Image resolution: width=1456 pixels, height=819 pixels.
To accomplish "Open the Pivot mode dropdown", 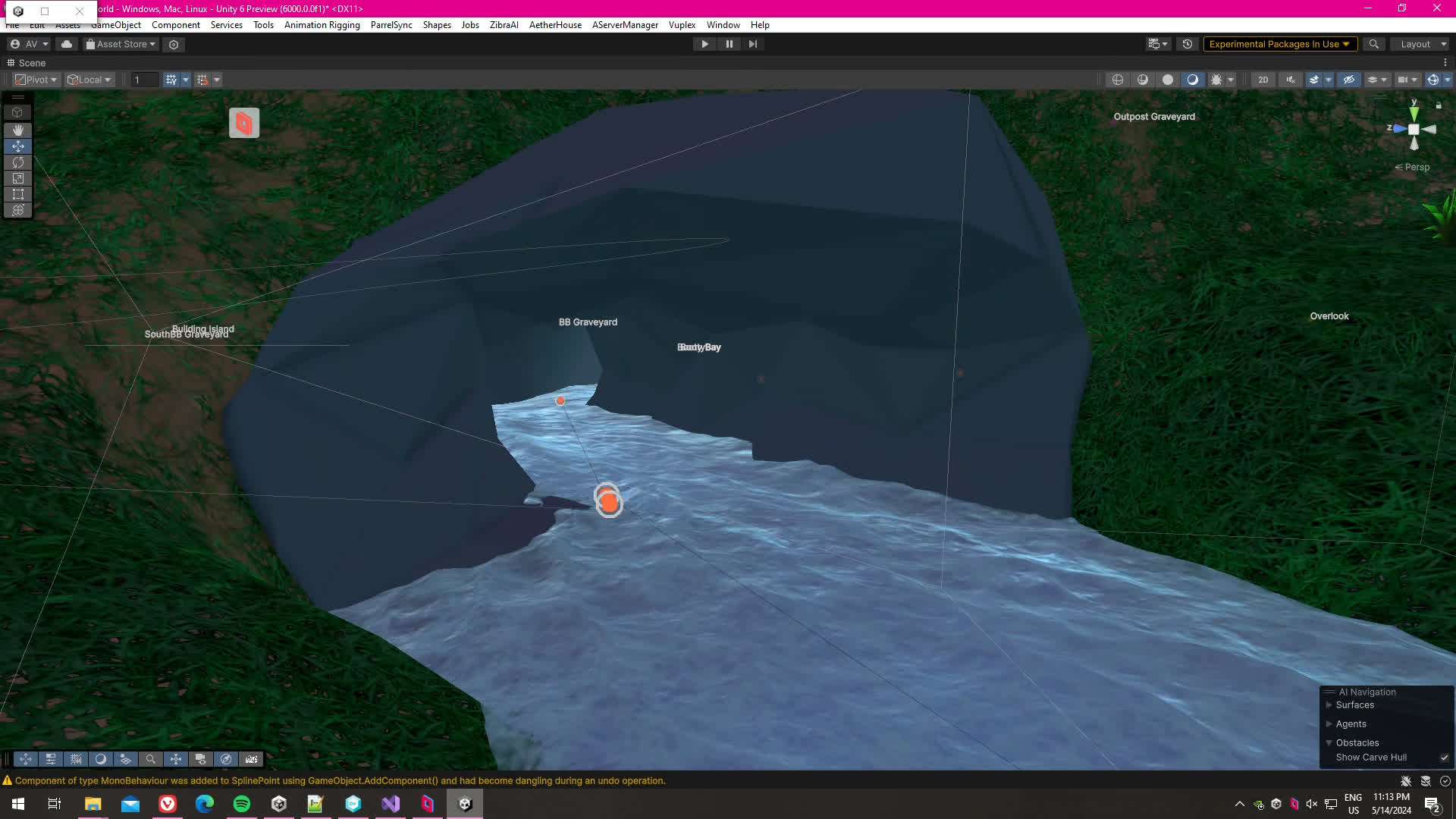I will click(36, 80).
